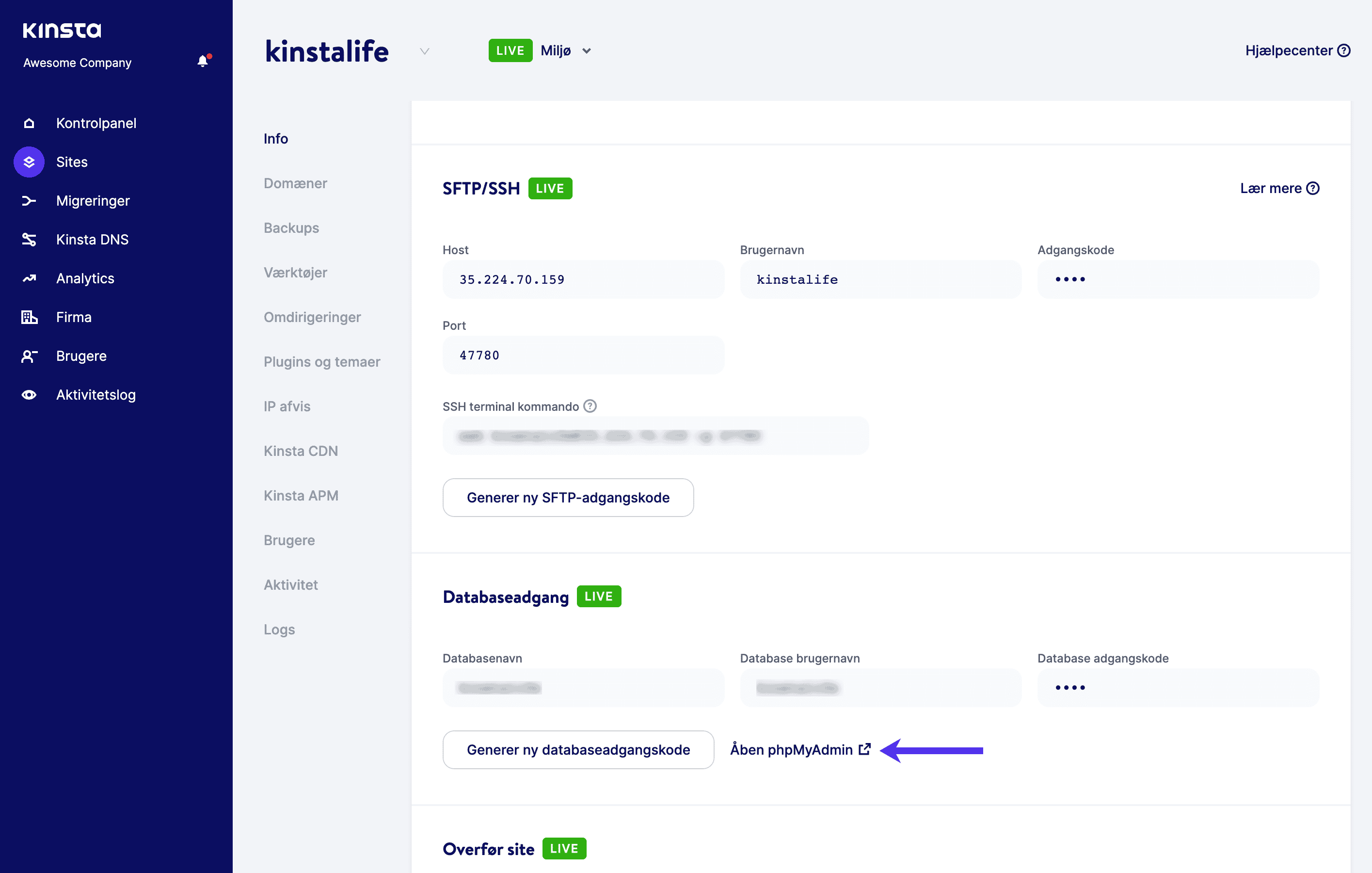Select the Migreringer arrow icon
The width and height of the screenshot is (1372, 873).
pyautogui.click(x=29, y=201)
